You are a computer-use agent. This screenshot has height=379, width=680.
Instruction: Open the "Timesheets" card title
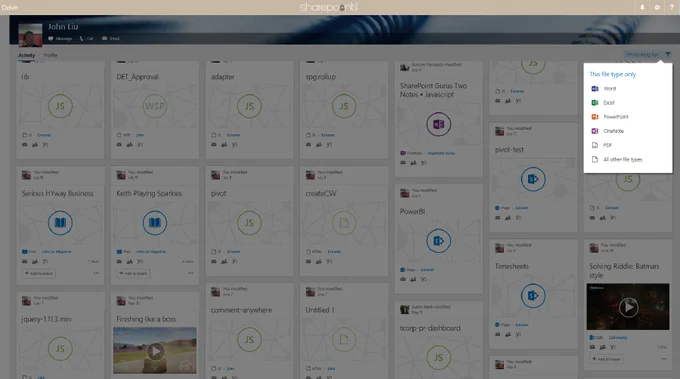tap(512, 266)
